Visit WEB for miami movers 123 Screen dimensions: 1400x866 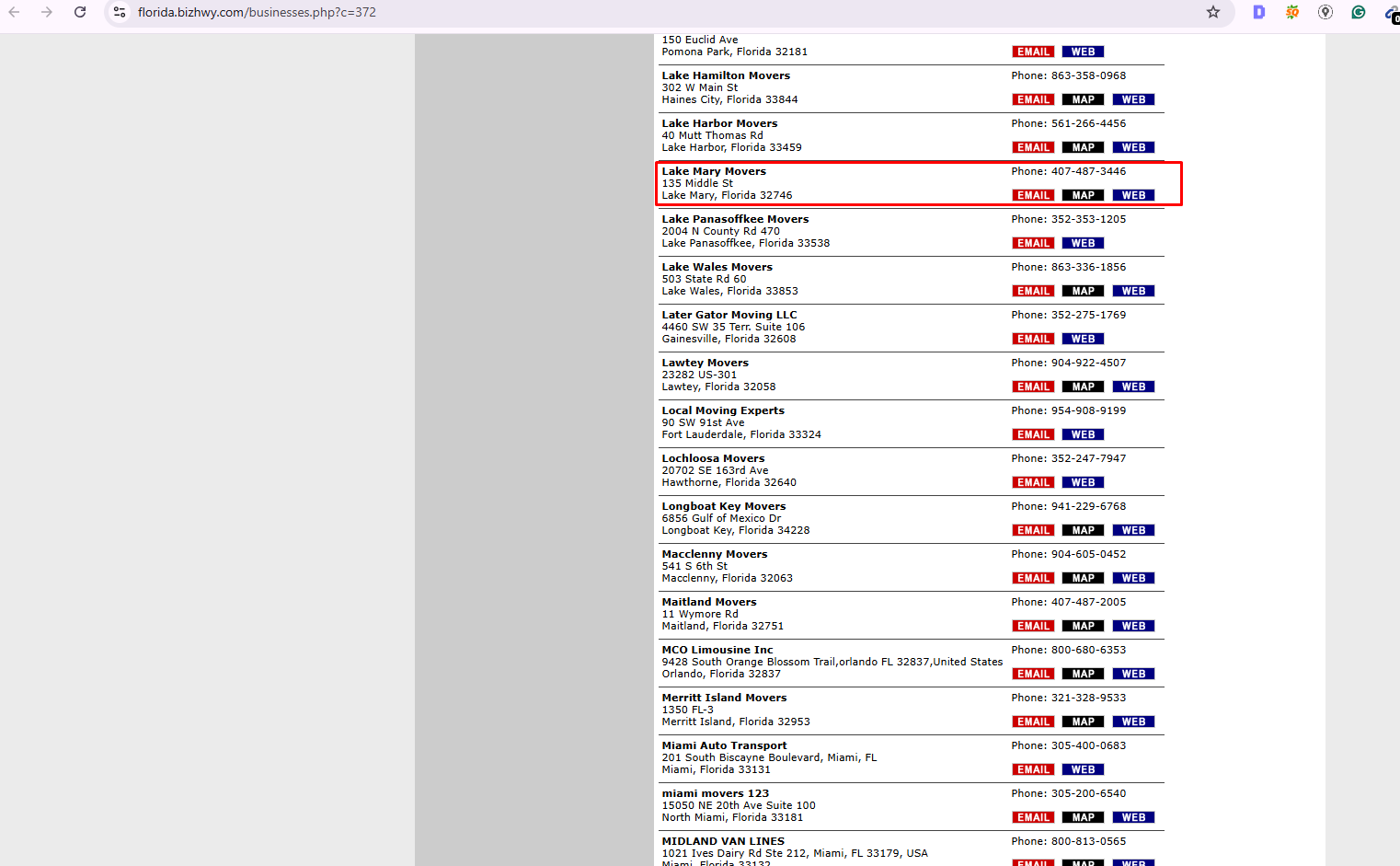pos(1133,817)
